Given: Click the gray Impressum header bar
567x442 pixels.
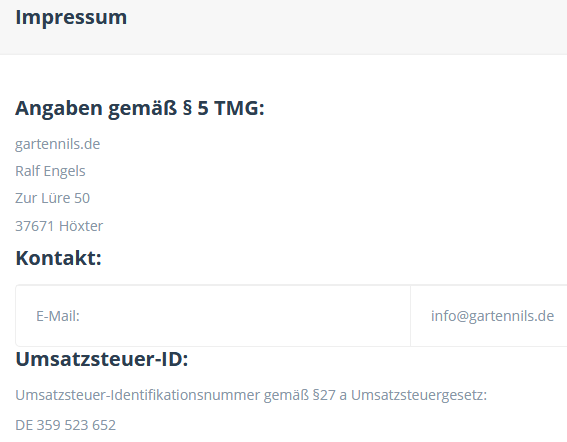Looking at the screenshot, I should pos(284,27).
